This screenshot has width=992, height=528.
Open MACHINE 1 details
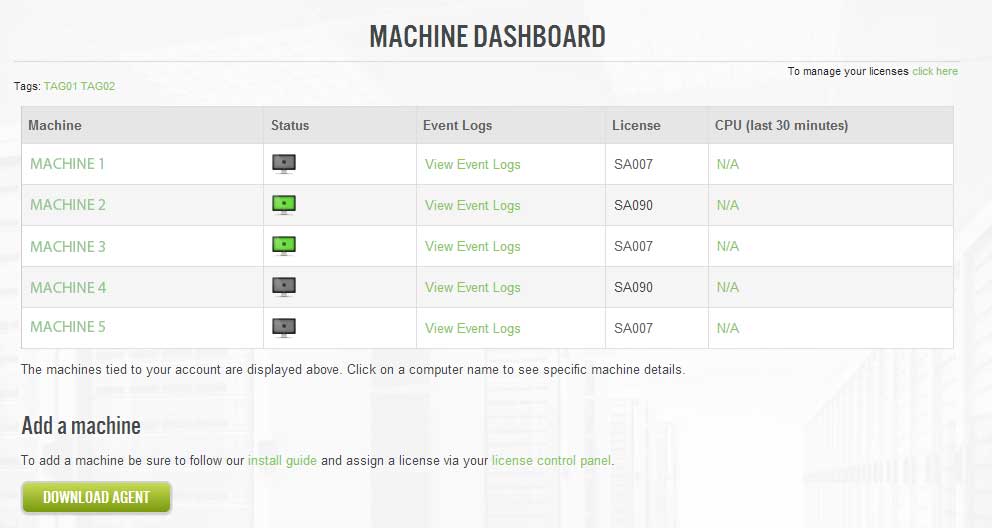(67, 164)
